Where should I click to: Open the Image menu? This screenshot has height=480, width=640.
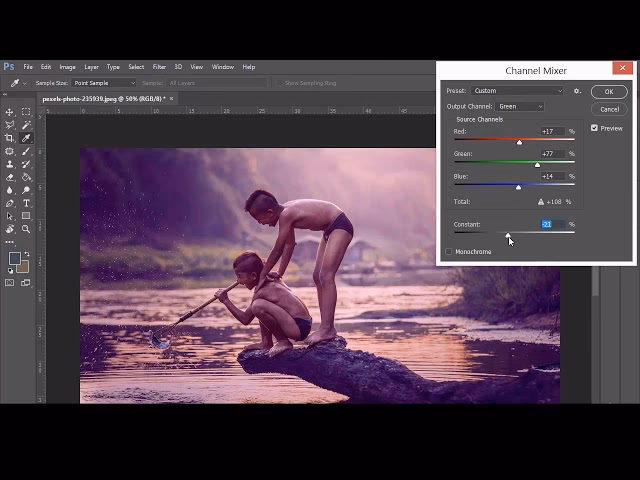pyautogui.click(x=67, y=67)
